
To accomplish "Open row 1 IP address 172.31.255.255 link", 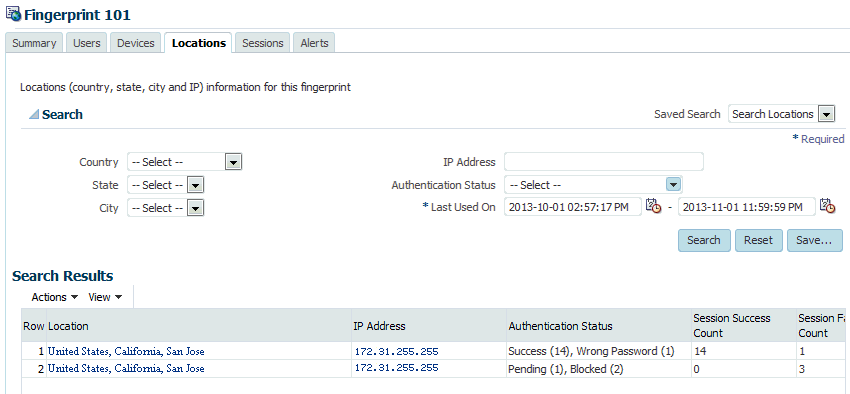I will (x=396, y=351).
